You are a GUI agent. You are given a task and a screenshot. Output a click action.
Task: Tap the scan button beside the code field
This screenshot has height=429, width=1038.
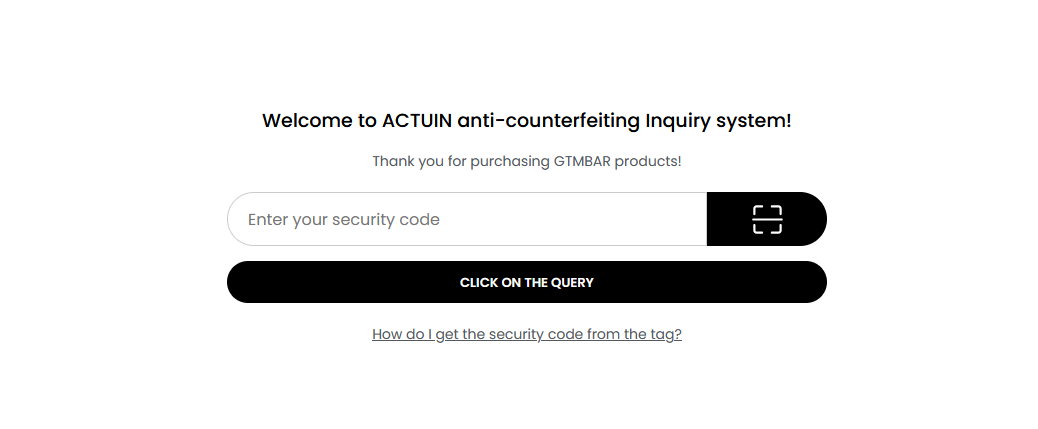[767, 219]
